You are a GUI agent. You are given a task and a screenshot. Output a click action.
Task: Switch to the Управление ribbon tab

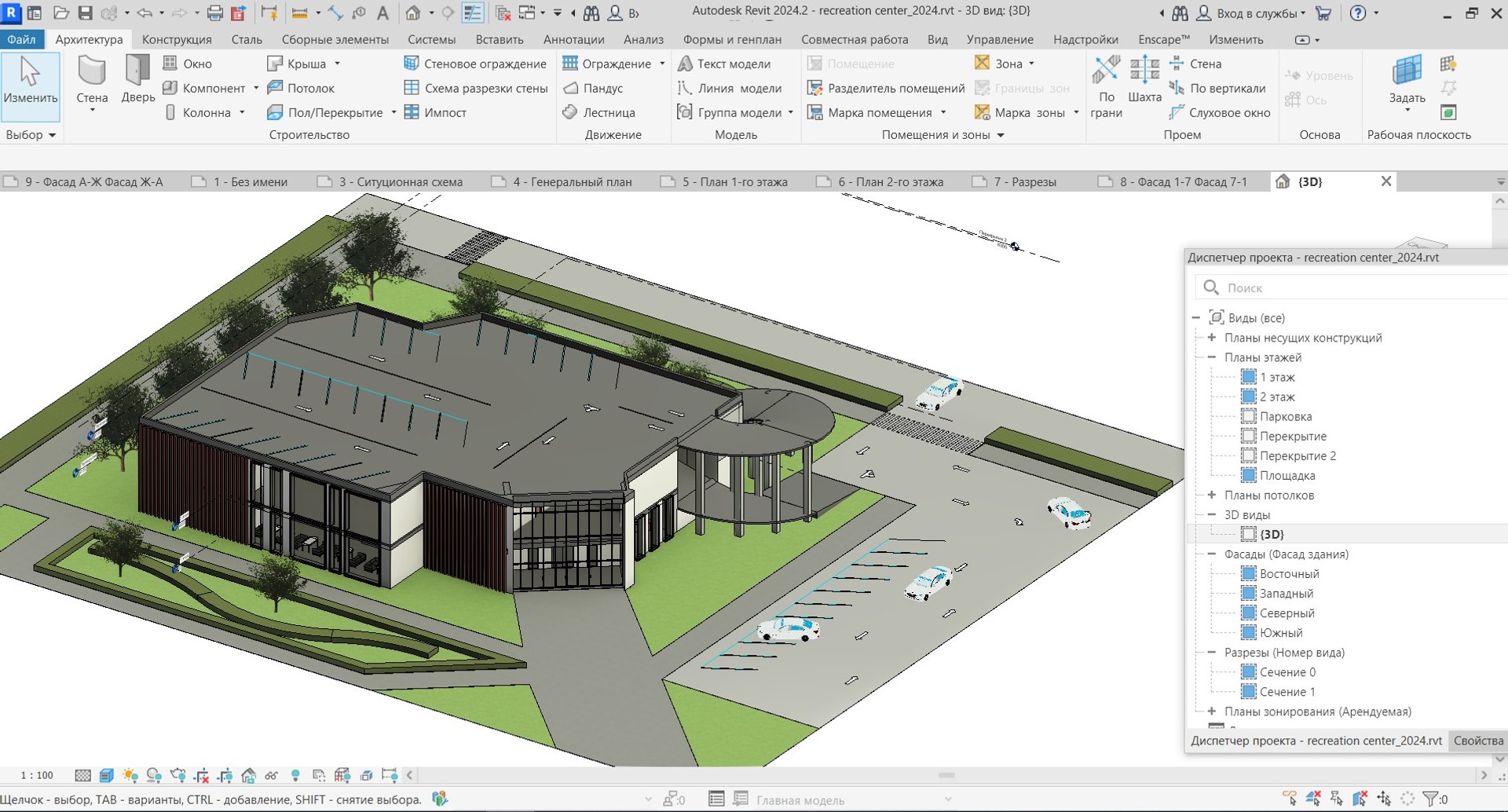click(x=1000, y=39)
